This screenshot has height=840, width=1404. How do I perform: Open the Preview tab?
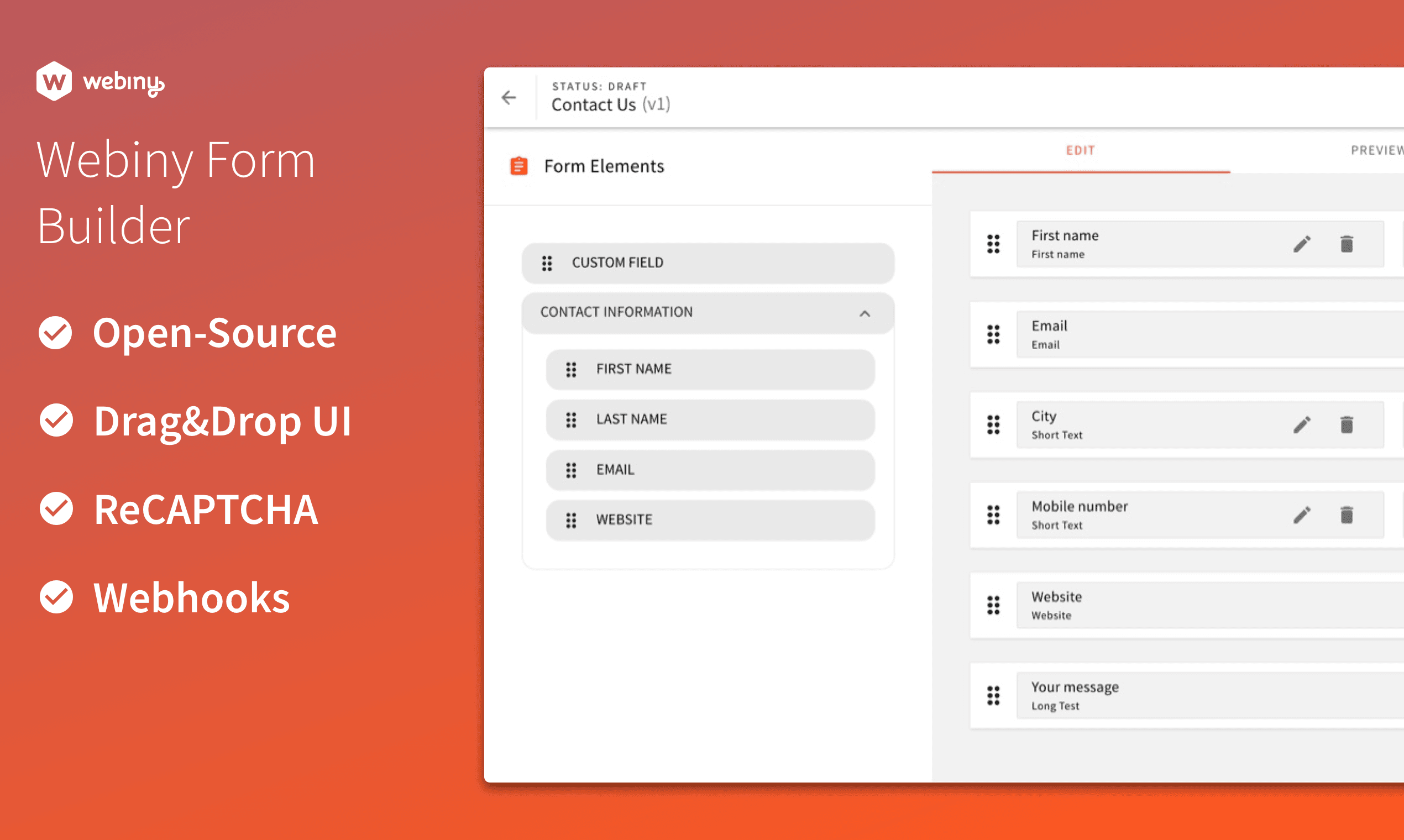[x=1376, y=150]
